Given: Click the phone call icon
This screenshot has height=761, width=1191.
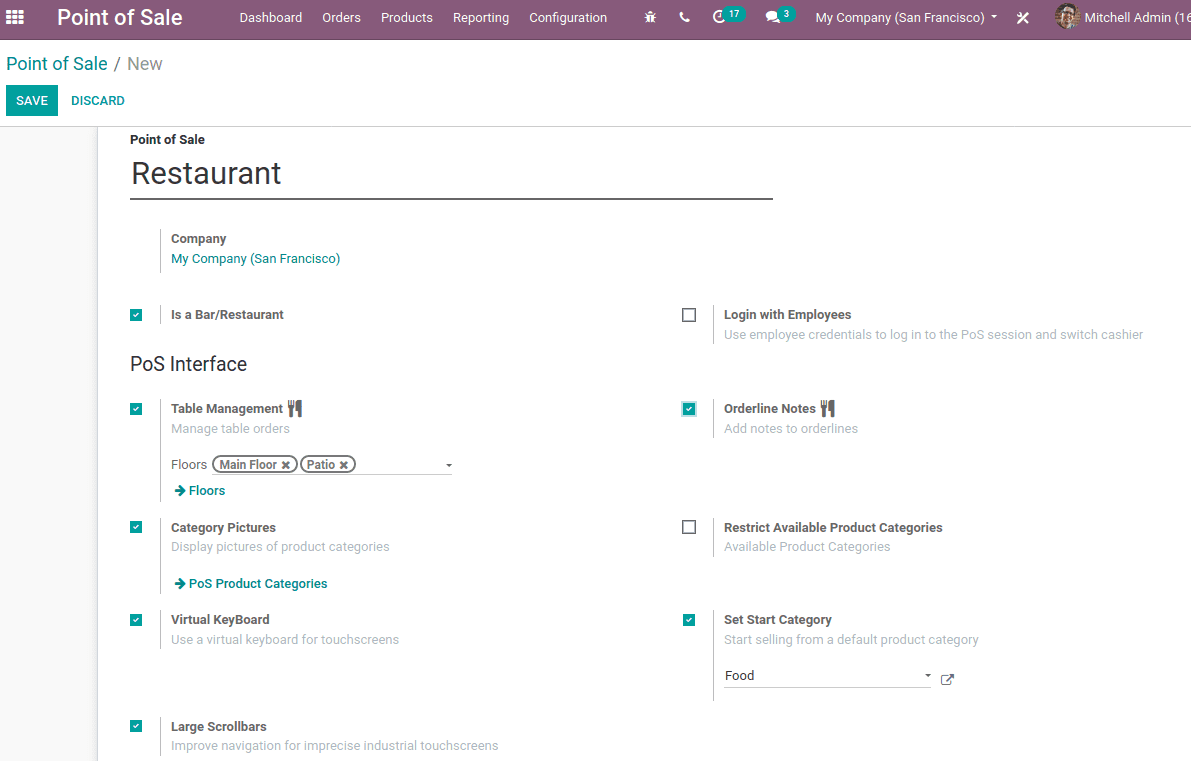Looking at the screenshot, I should point(684,17).
